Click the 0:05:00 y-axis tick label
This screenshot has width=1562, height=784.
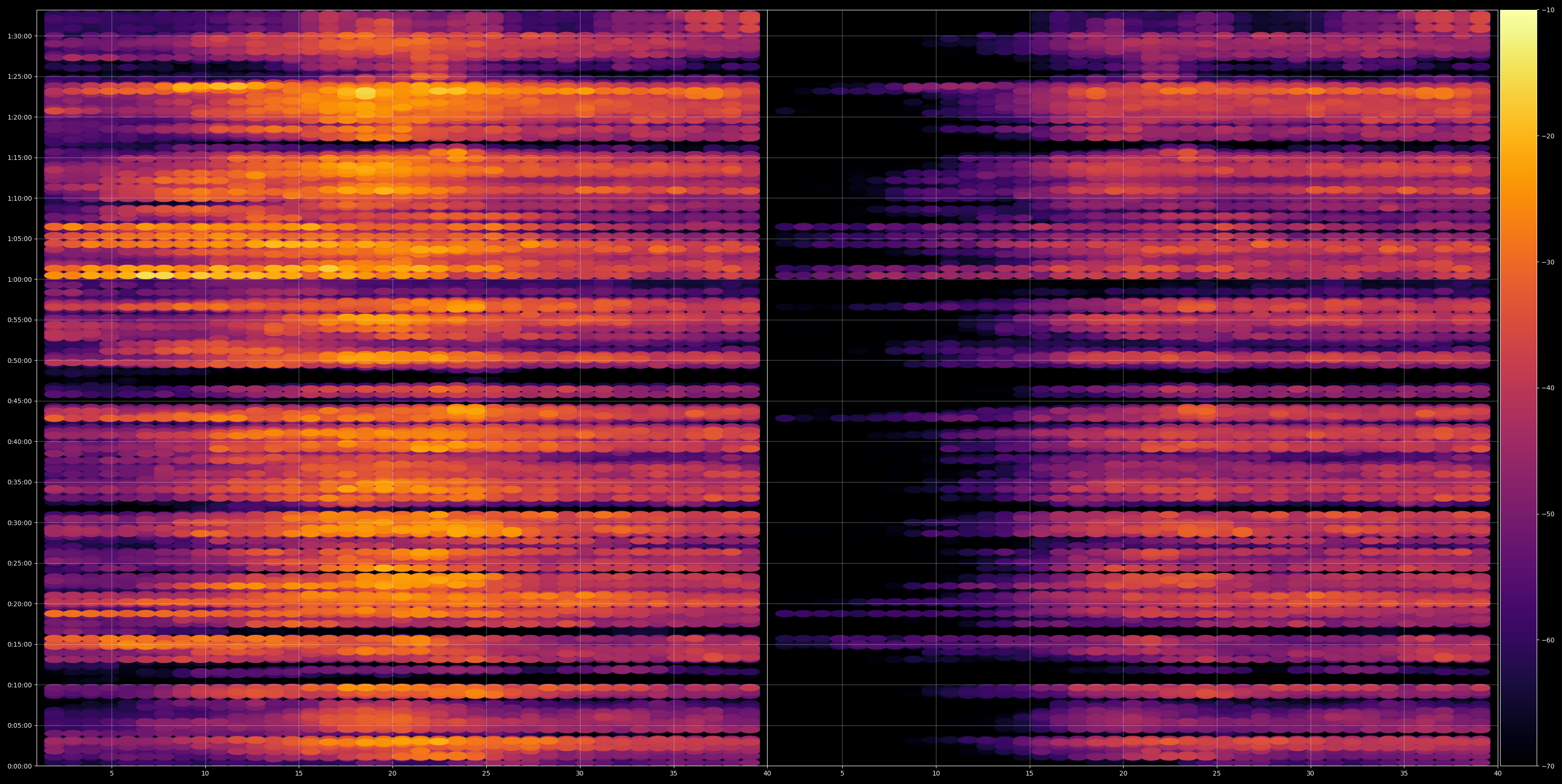[19, 726]
